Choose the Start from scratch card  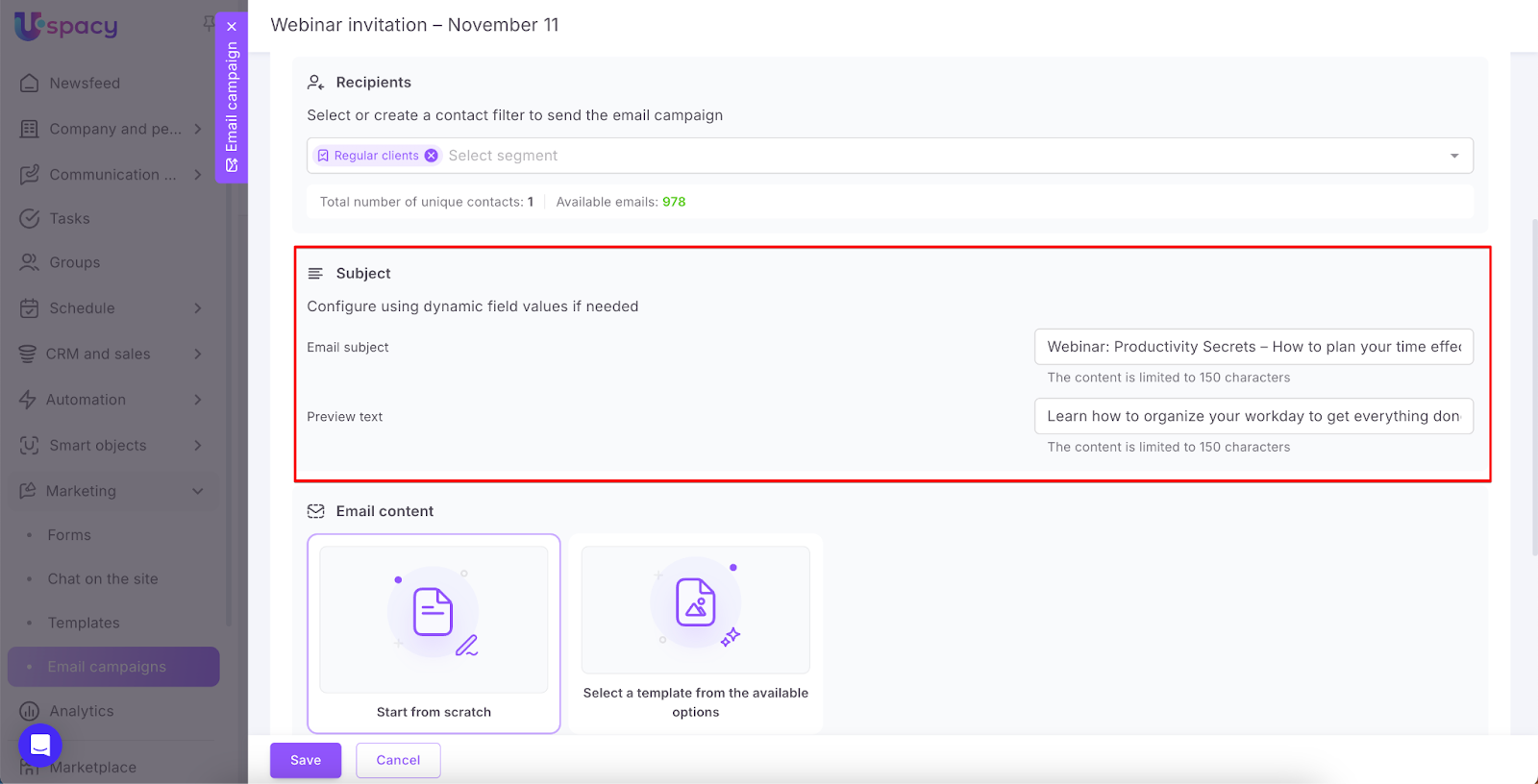pos(434,633)
